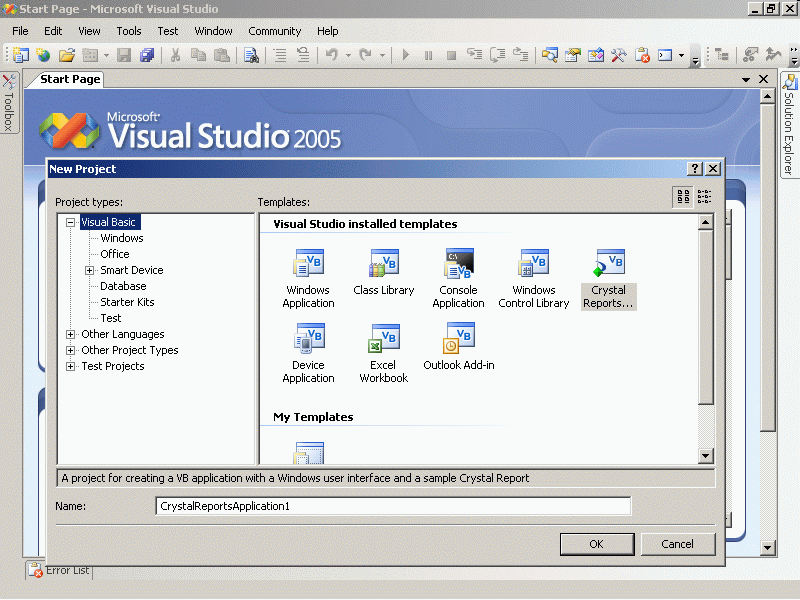Viewport: 800px width, 600px height.
Task: Click the OK button
Action: coord(597,544)
